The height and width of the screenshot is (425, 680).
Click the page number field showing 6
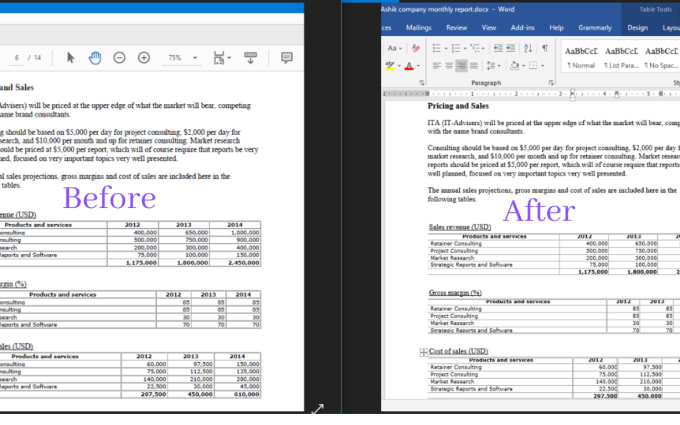[17, 58]
